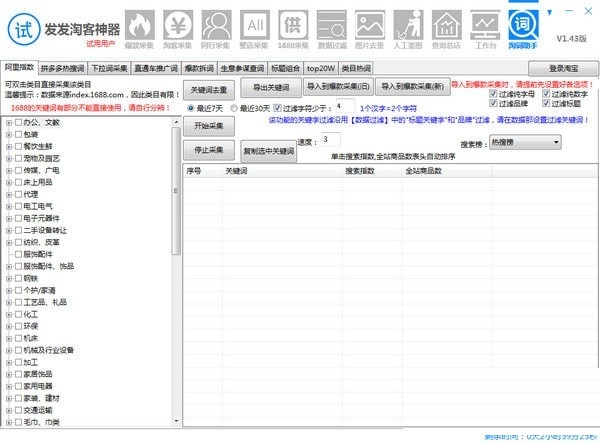Toggle the 过滤纯数字 checkbox
This screenshot has height=443, width=600.
click(x=546, y=93)
